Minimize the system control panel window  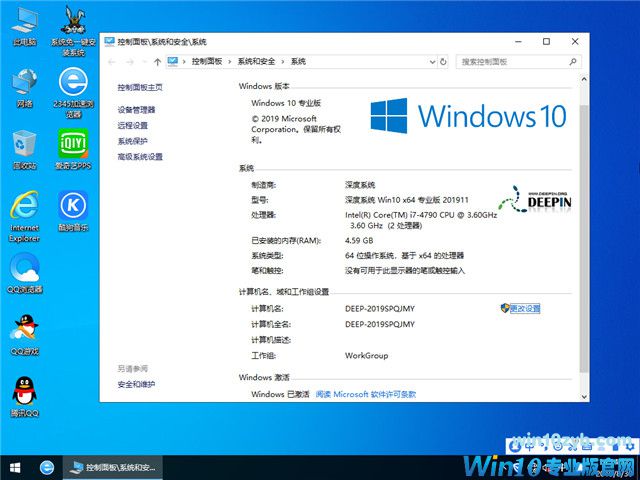coord(518,42)
